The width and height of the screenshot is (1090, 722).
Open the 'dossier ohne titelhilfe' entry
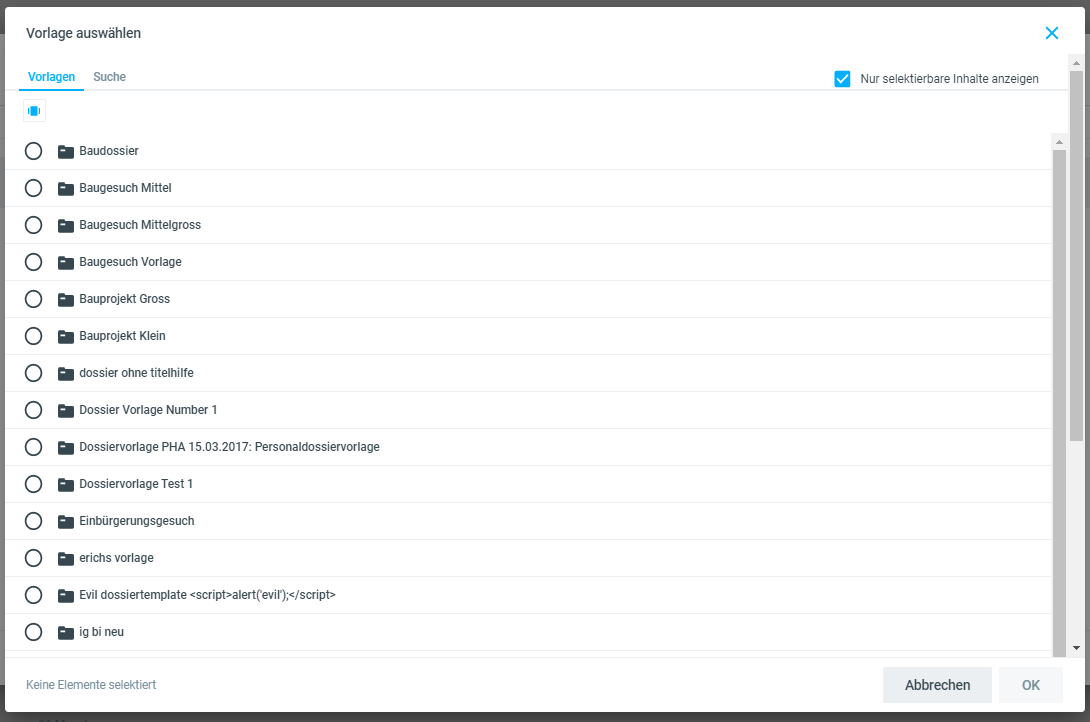(136, 373)
